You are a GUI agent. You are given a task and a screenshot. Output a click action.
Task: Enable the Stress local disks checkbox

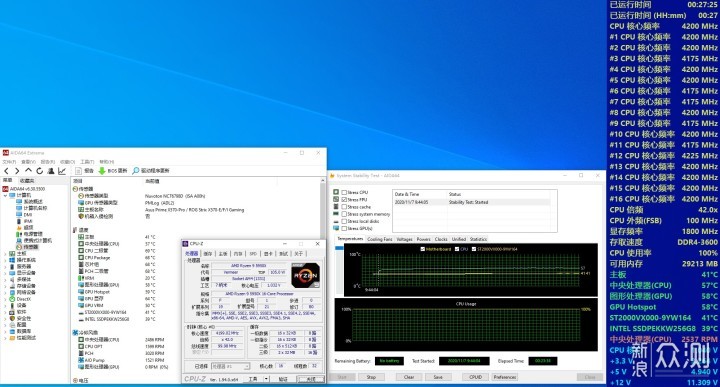(344, 221)
